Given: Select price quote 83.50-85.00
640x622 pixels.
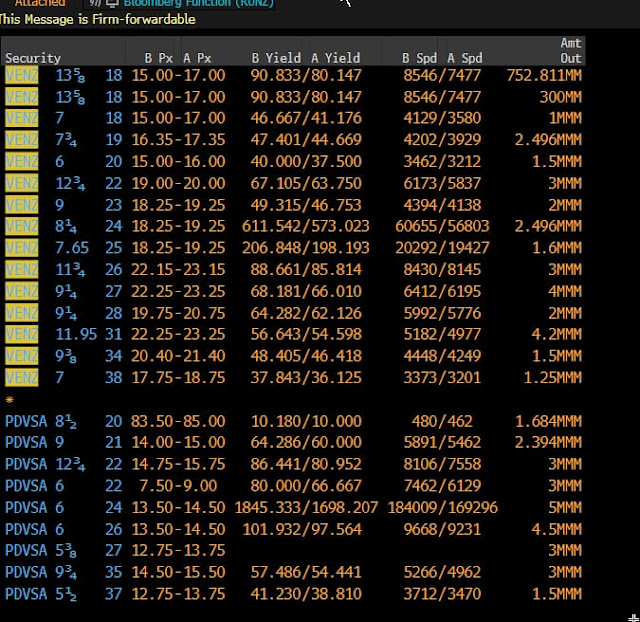Looking at the screenshot, I should [x=178, y=421].
